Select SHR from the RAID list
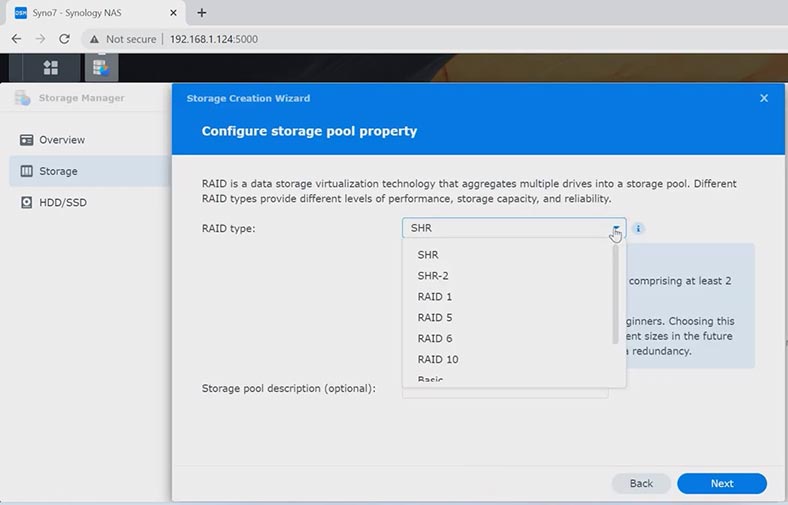 [508, 255]
